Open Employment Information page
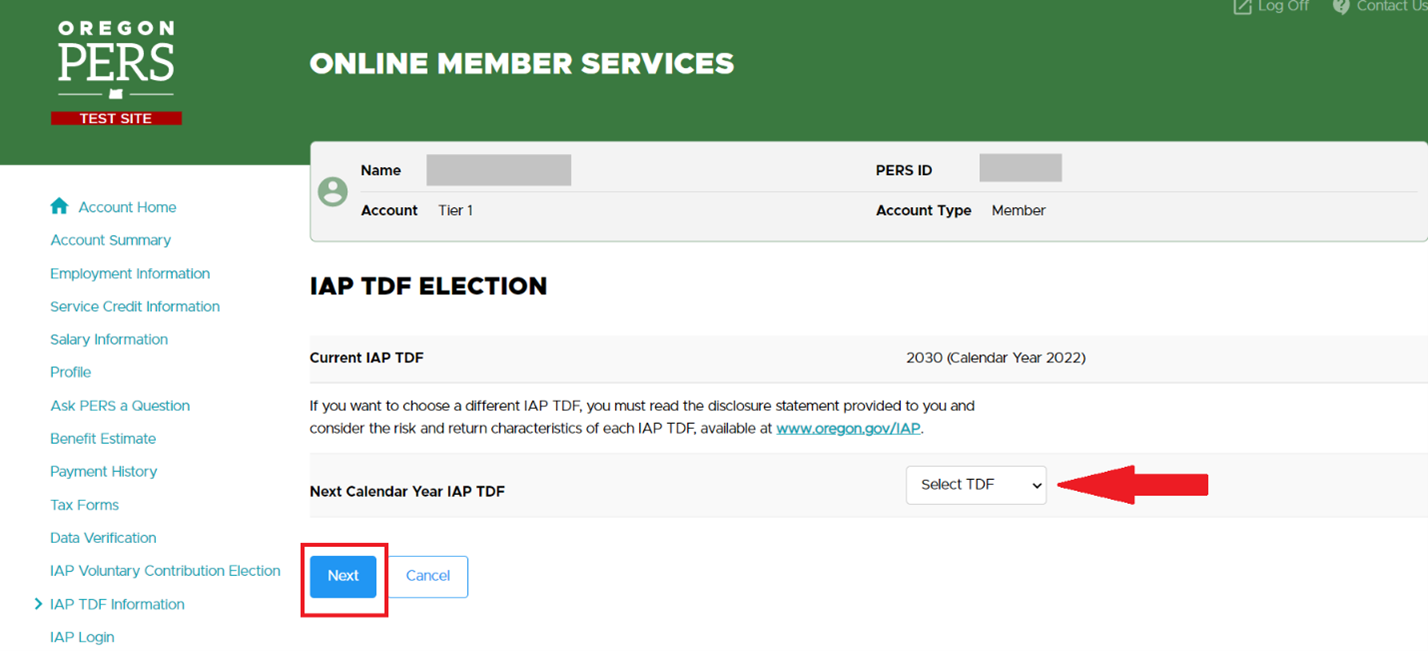This screenshot has height=651, width=1428. 130,273
